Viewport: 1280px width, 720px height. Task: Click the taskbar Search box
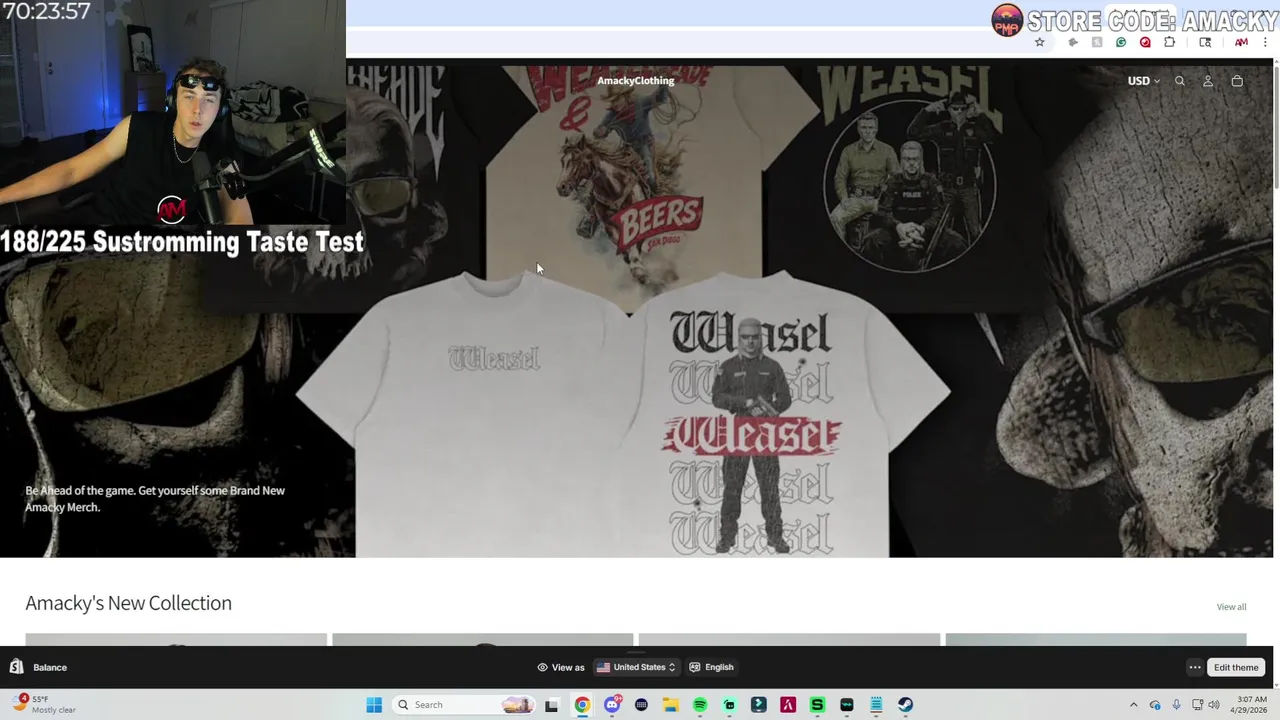click(463, 705)
